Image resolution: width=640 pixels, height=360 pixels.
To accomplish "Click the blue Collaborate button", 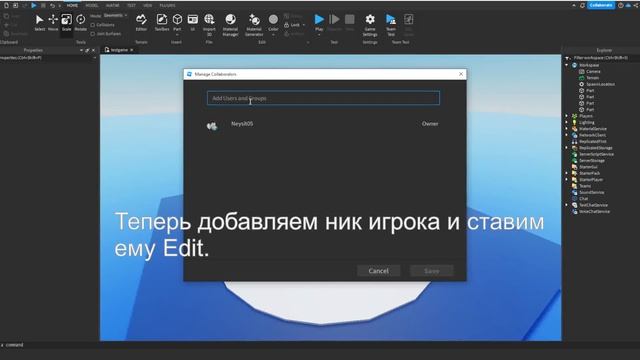I will pos(601,5).
